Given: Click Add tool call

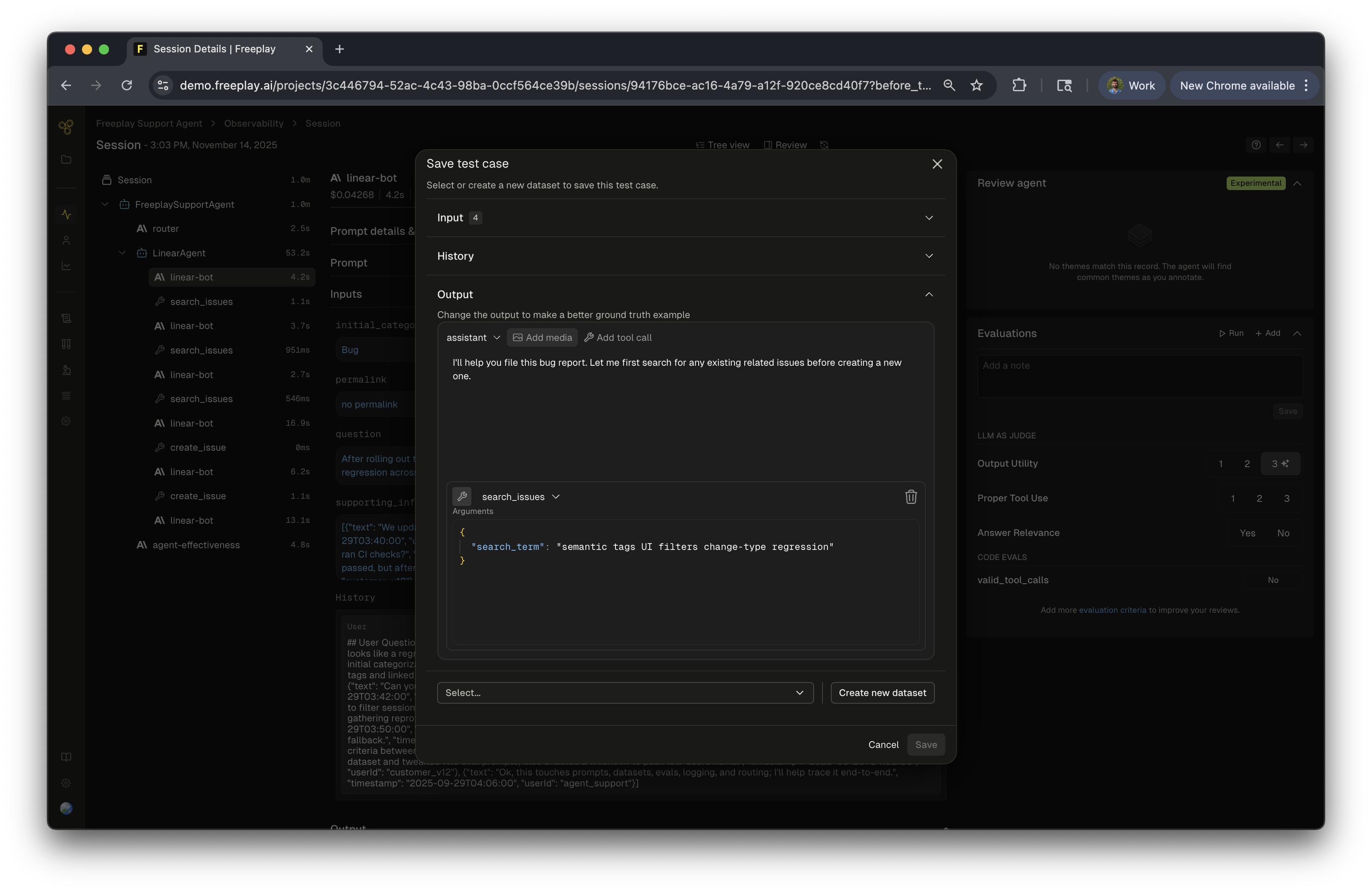Looking at the screenshot, I should point(618,338).
